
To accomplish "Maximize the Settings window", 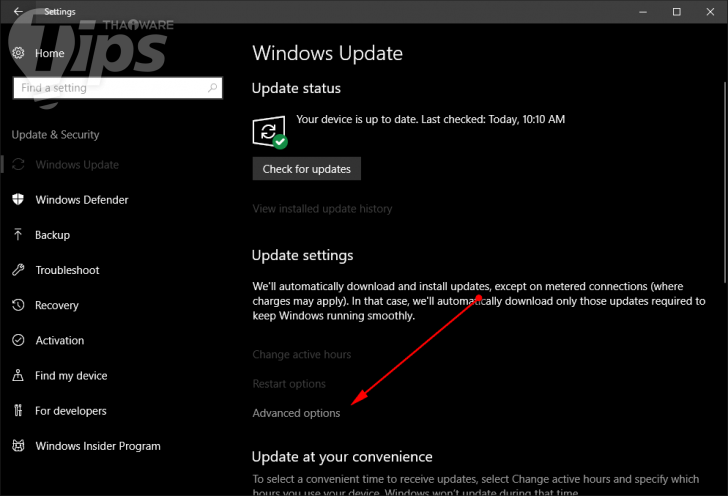I will [676, 12].
